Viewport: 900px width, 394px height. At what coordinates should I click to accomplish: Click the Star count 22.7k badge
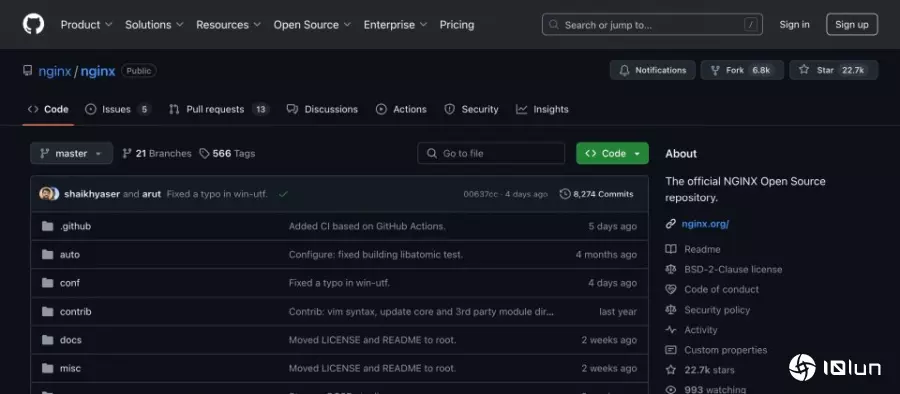852,70
